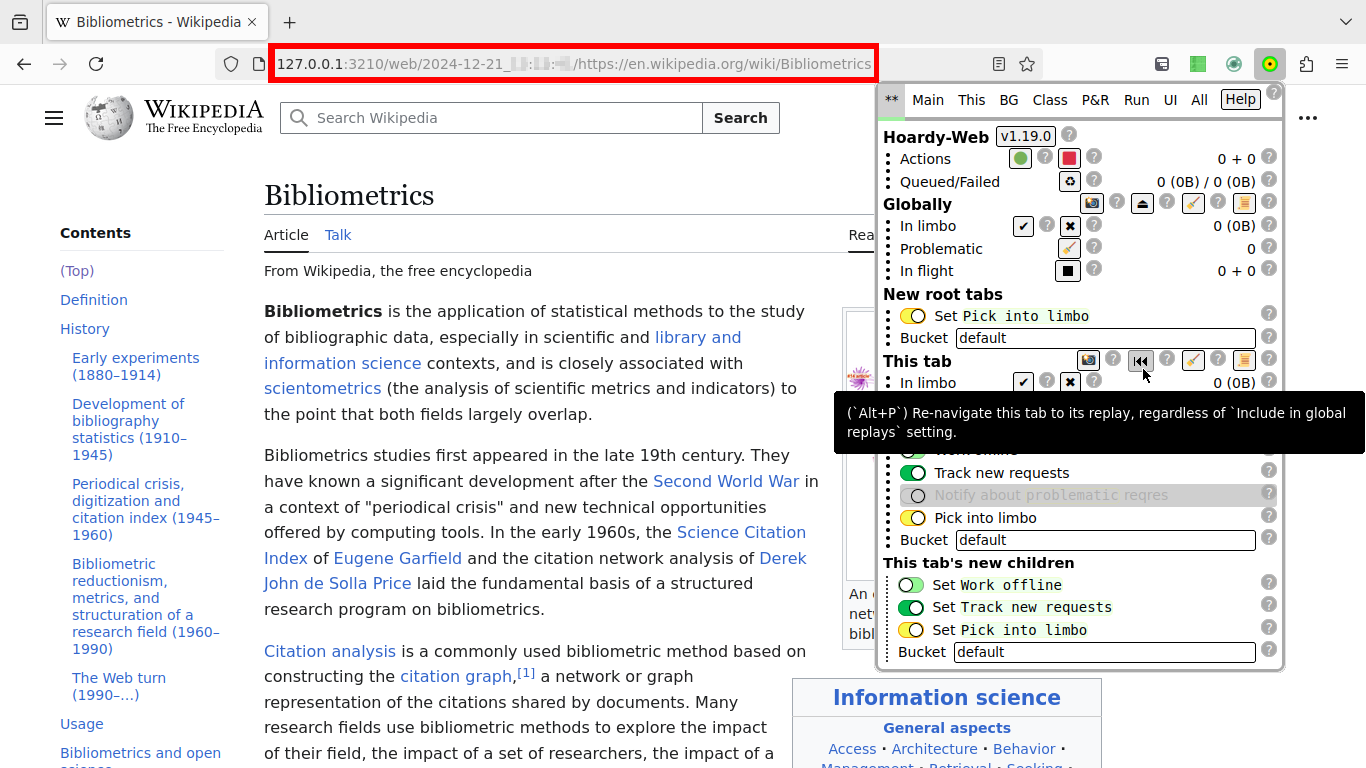The image size is (1366, 768).
Task: Switch to the UI tab
Action: coord(1170,100)
